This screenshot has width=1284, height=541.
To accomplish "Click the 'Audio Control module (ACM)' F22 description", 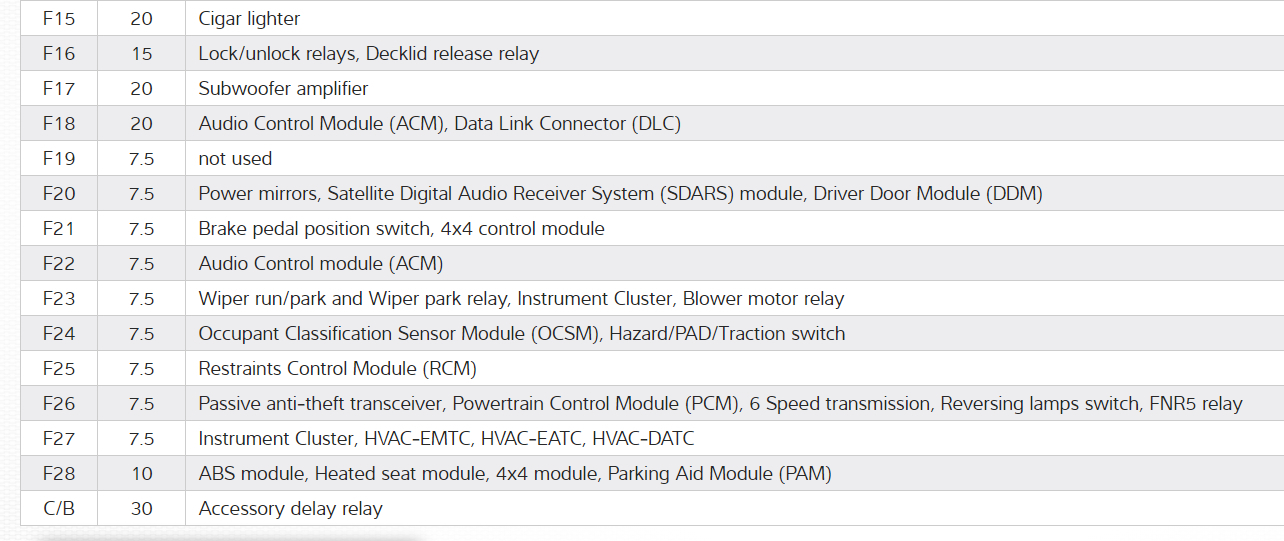I will click(320, 264).
